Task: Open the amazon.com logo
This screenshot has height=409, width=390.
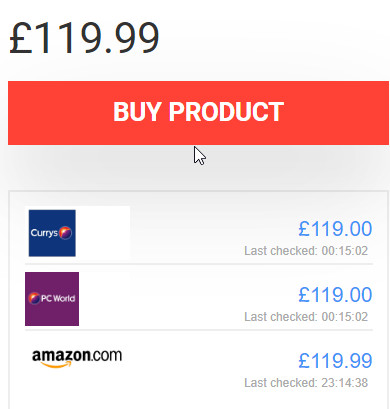Action: [x=77, y=358]
